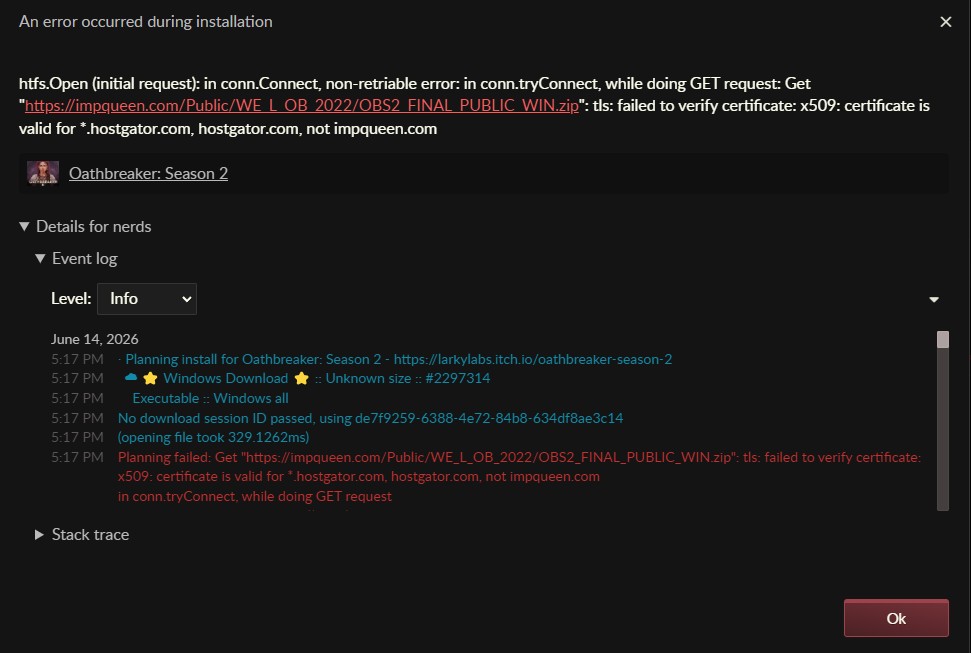Open the Oathbreaker: Season 2 game link
This screenshot has width=971, height=653.
[148, 173]
